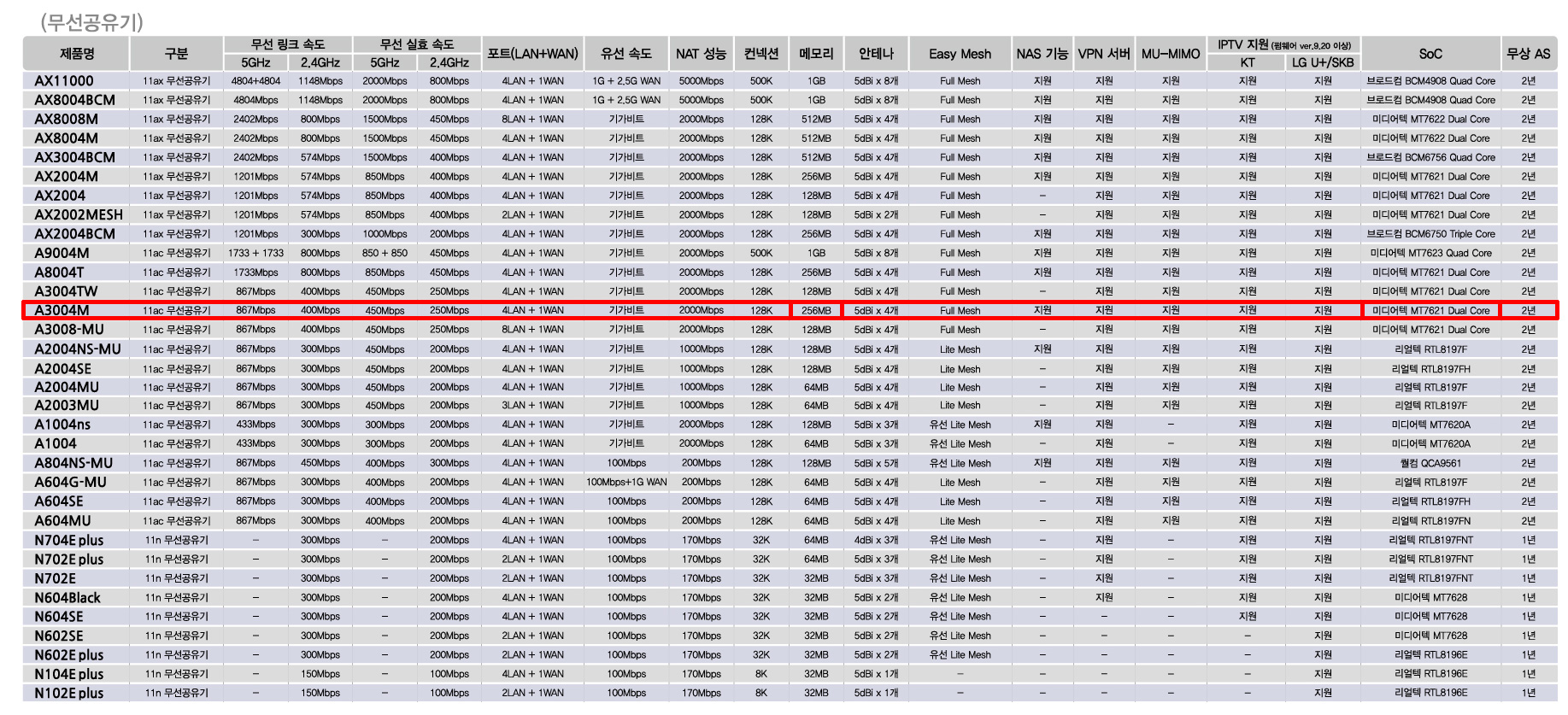Select the 제품명 column header

pos(76,53)
